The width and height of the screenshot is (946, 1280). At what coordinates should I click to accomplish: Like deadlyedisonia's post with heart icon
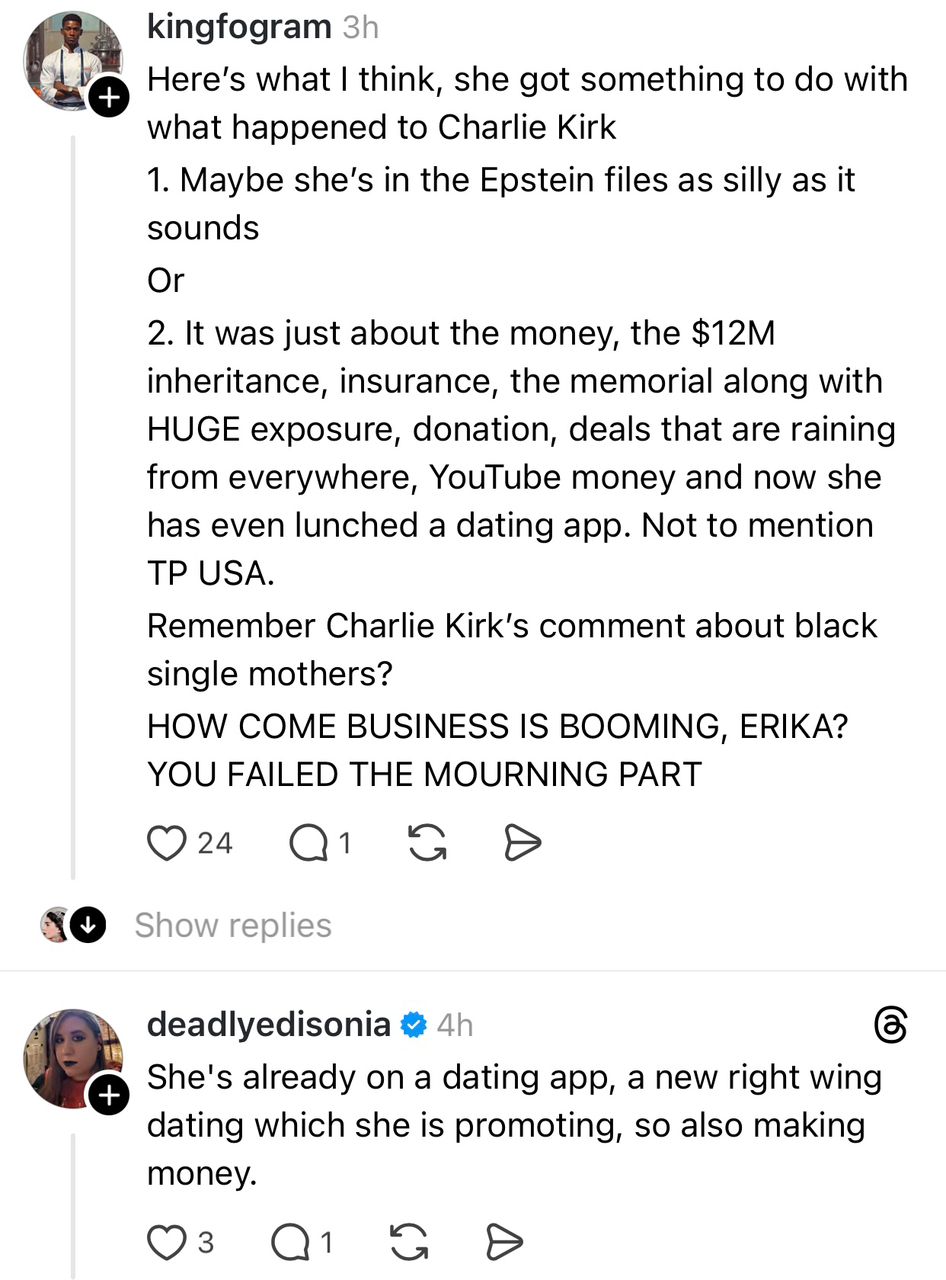point(164,1242)
